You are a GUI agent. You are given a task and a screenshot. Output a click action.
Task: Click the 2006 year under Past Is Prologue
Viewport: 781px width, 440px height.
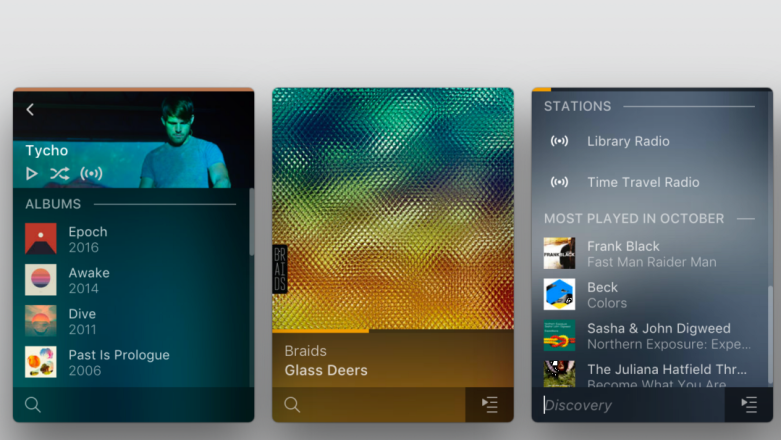(85, 371)
